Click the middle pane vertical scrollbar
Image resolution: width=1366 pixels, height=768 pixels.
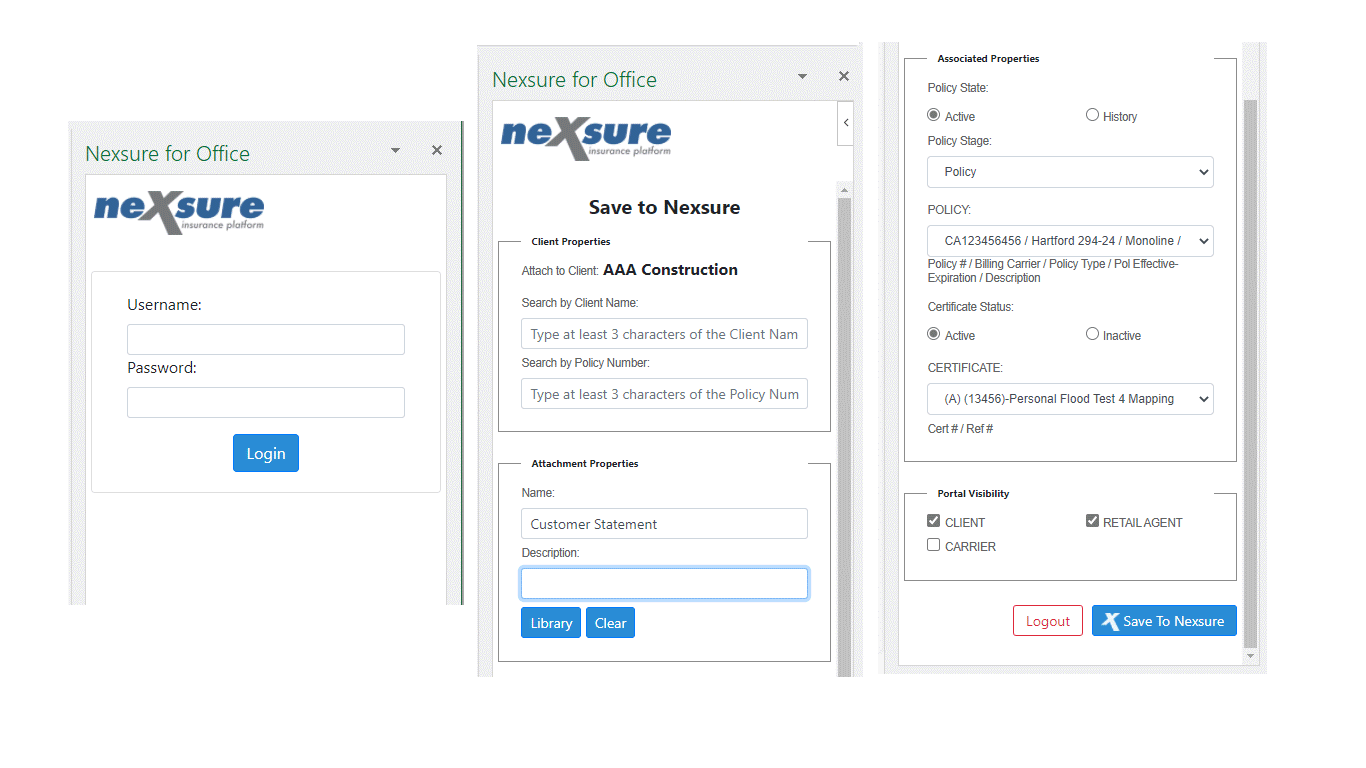click(844, 435)
